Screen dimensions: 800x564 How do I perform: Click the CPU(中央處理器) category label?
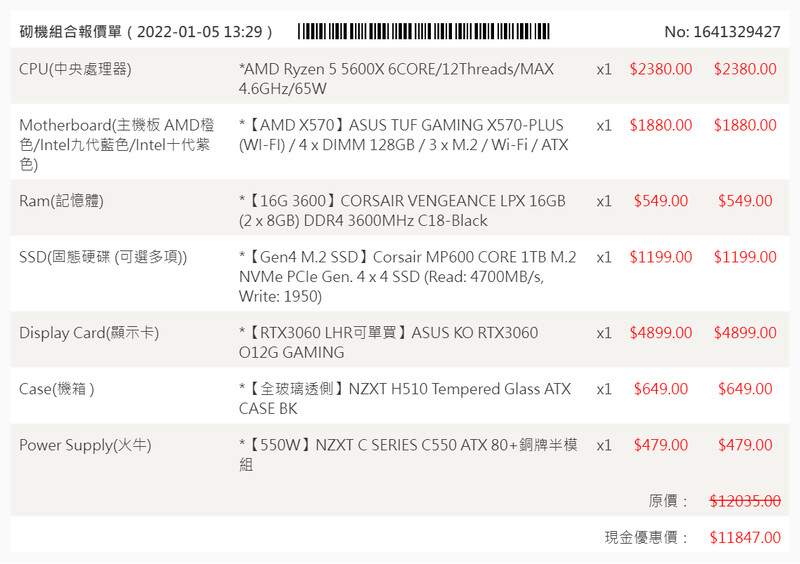(75, 69)
